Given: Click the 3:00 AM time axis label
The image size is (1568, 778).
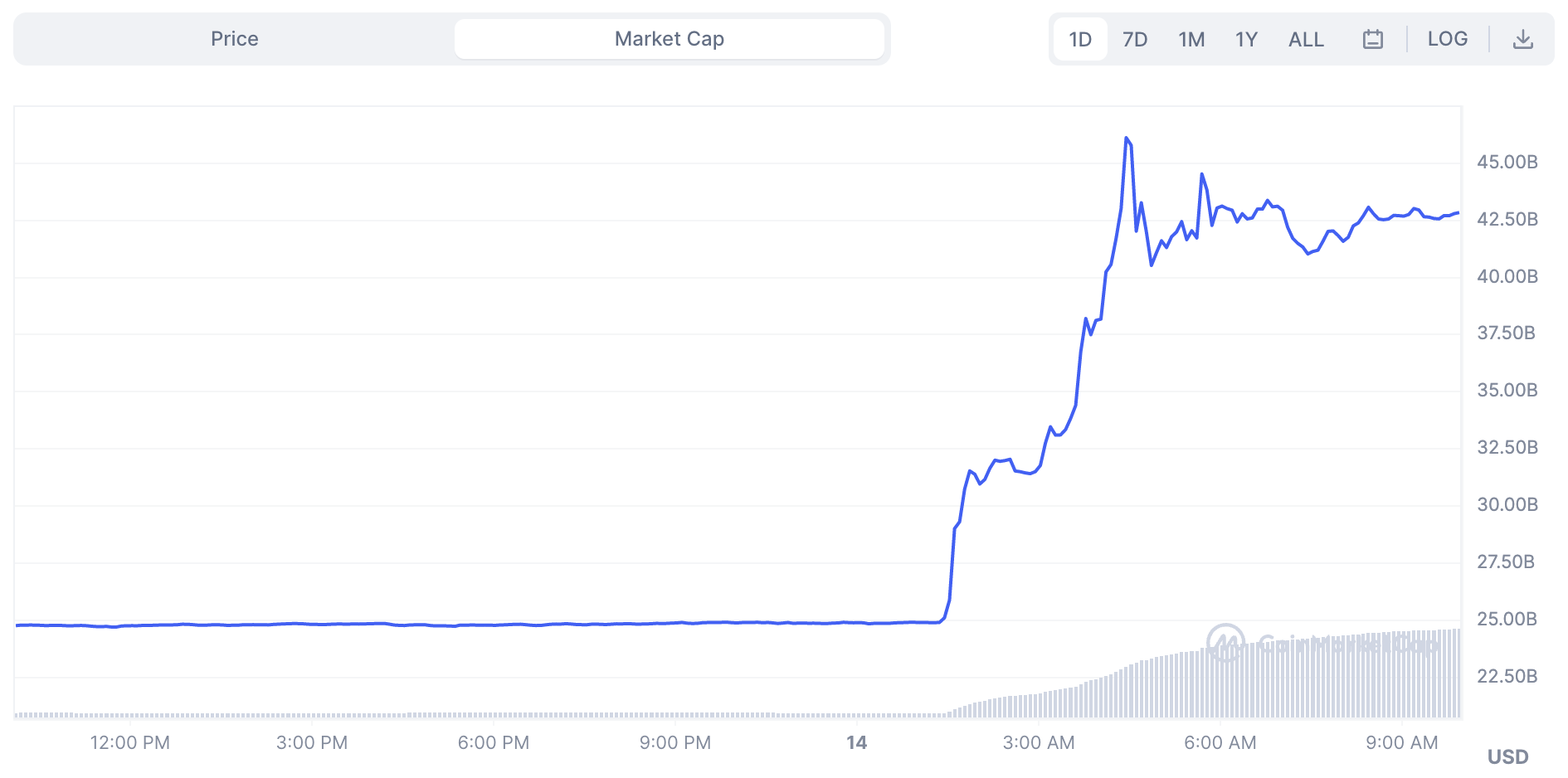Looking at the screenshot, I should pyautogui.click(x=1039, y=742).
